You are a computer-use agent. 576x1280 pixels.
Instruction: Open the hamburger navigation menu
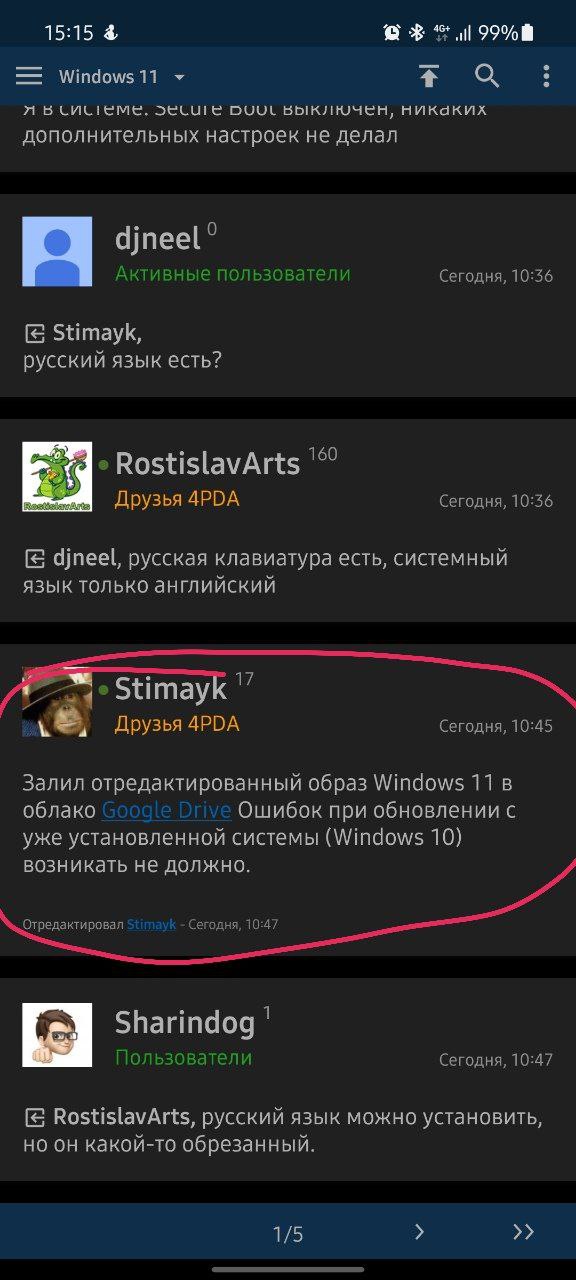click(29, 76)
